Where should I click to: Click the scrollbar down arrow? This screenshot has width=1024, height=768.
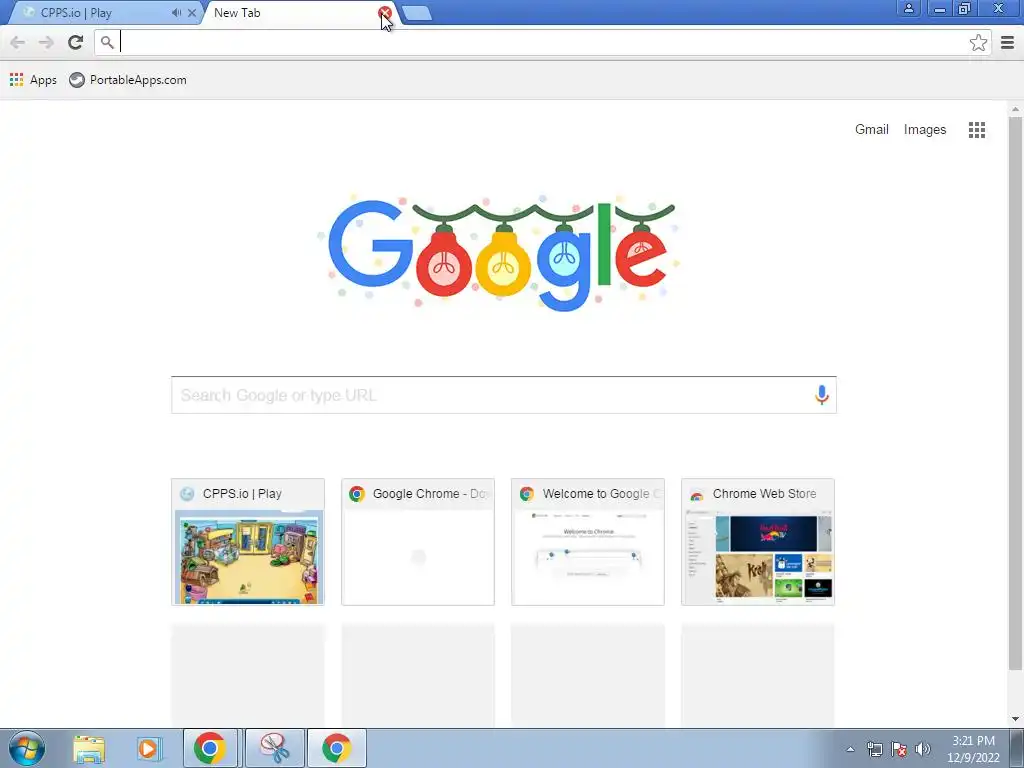[1015, 719]
